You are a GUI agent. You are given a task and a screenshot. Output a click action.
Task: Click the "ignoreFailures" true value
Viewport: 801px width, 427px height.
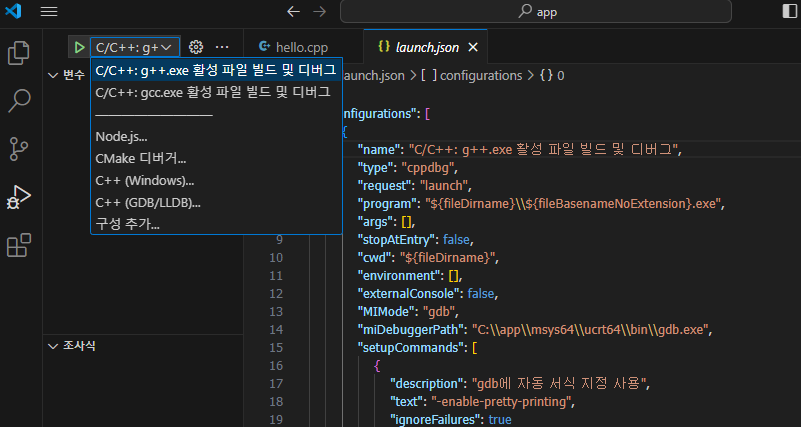pos(500,420)
